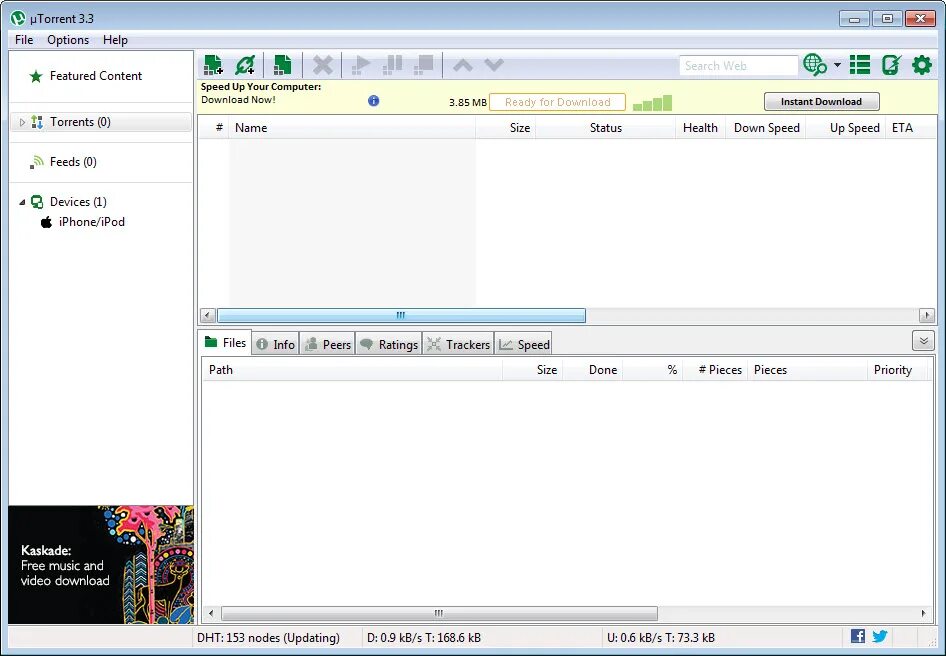Click the Twitter icon in status bar

[x=880, y=635]
